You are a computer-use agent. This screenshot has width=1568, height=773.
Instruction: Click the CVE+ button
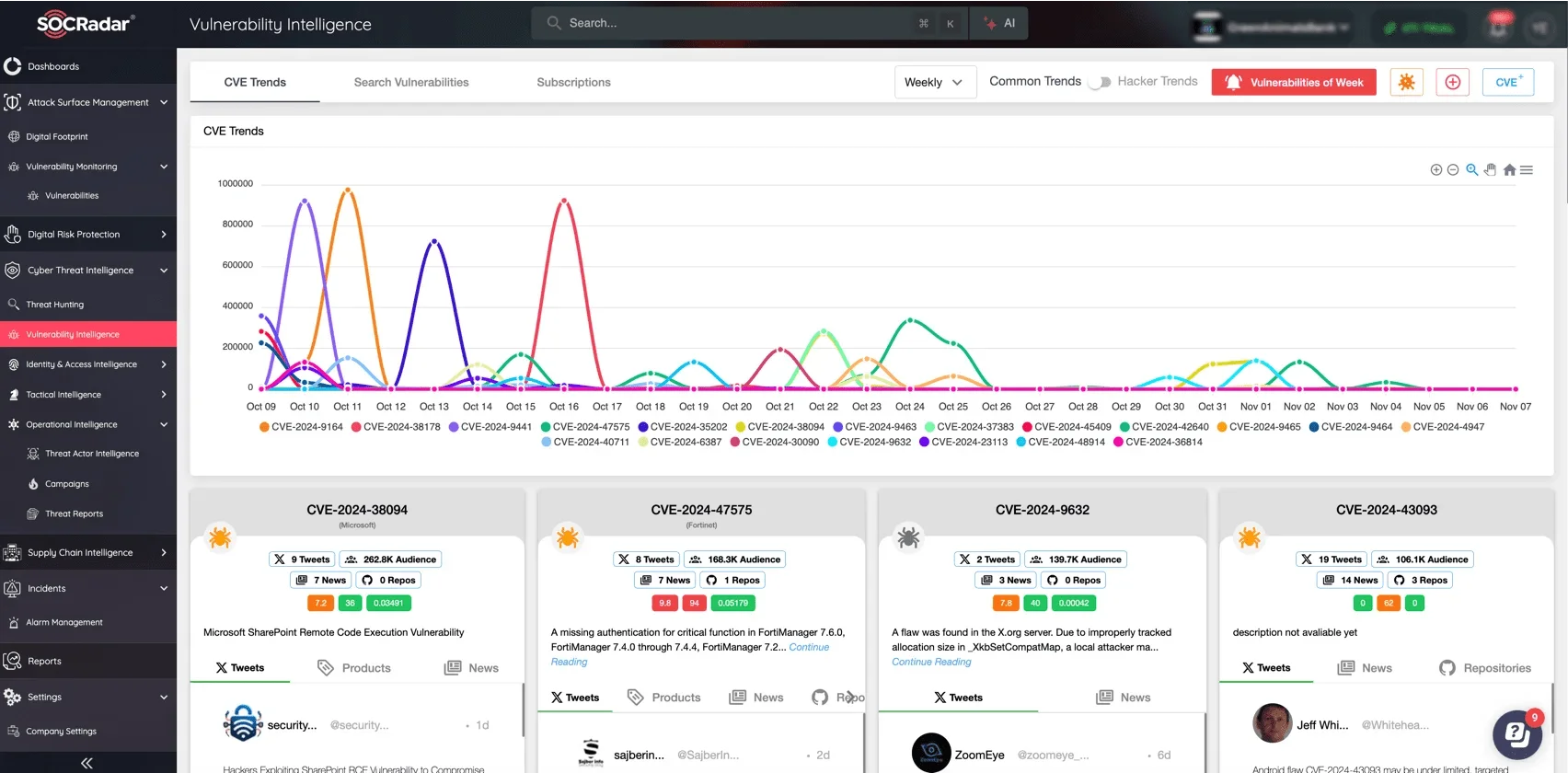pyautogui.click(x=1508, y=82)
